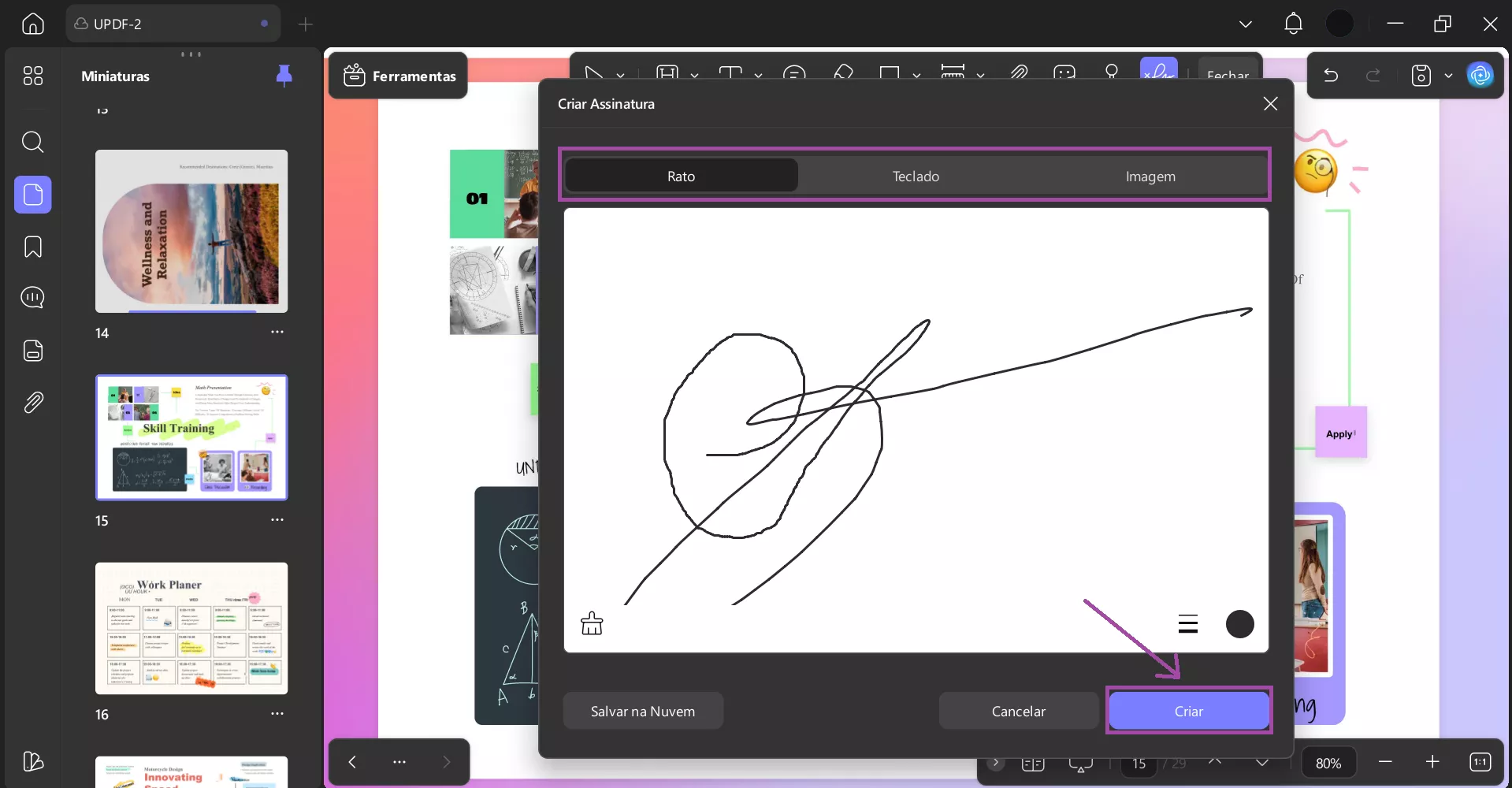The height and width of the screenshot is (788, 1512).
Task: Select the stamp tool in the toolbar
Action: coord(1112,72)
